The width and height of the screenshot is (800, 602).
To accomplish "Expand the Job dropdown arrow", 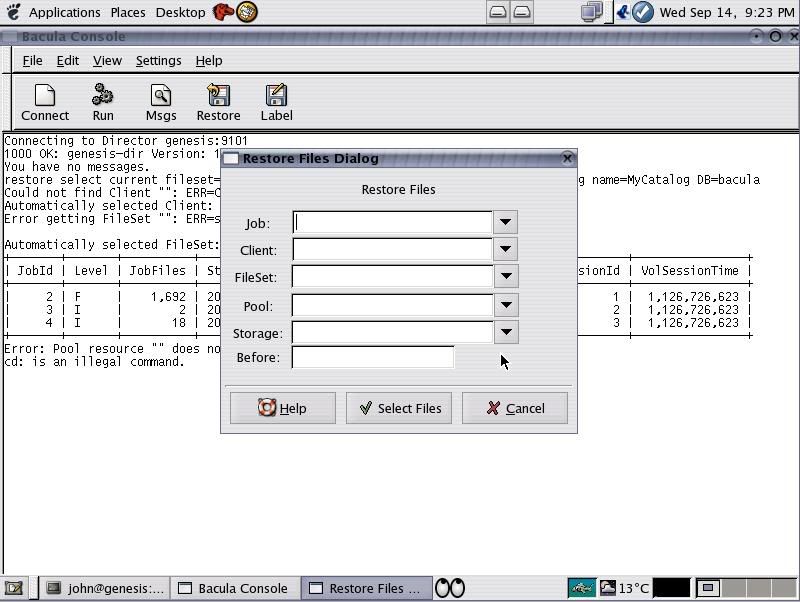I will [x=505, y=222].
